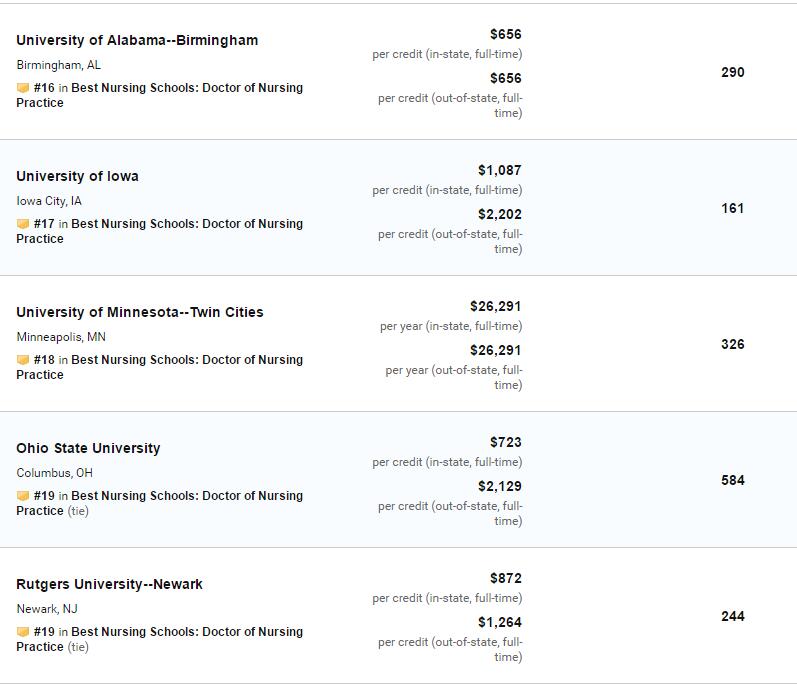797x688 pixels.
Task: Click Iowa's #17 Doctor of Nursing Practice ranking
Action: (160, 231)
